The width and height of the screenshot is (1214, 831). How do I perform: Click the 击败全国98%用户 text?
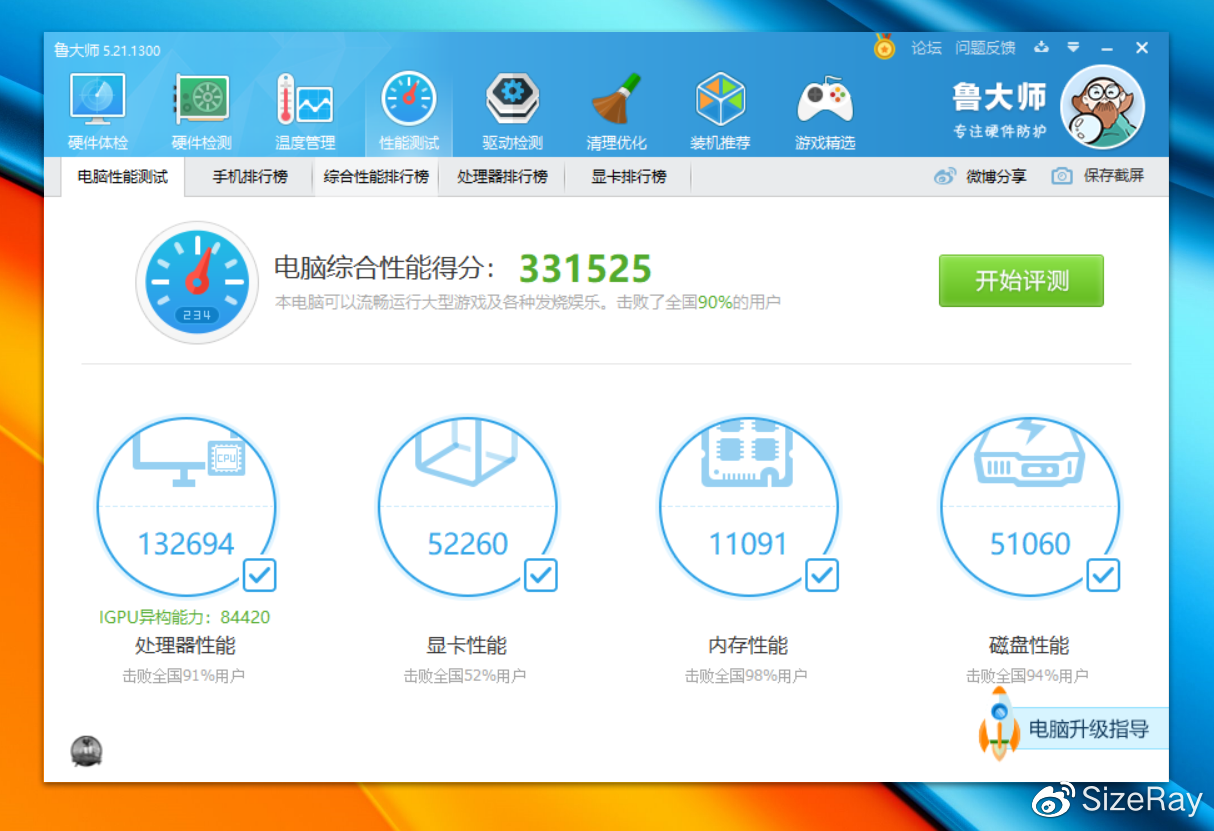pos(746,676)
